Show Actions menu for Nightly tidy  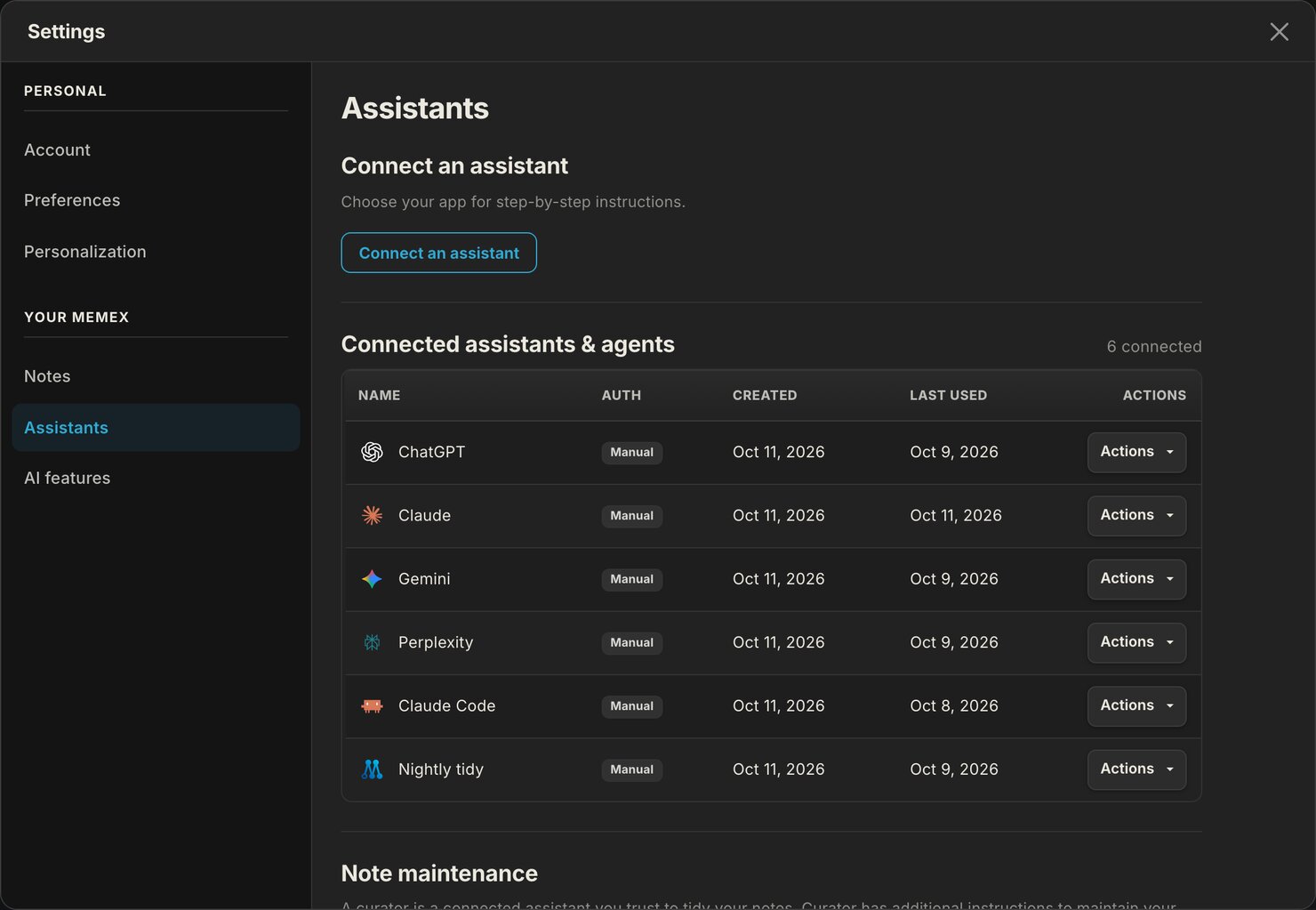1136,769
